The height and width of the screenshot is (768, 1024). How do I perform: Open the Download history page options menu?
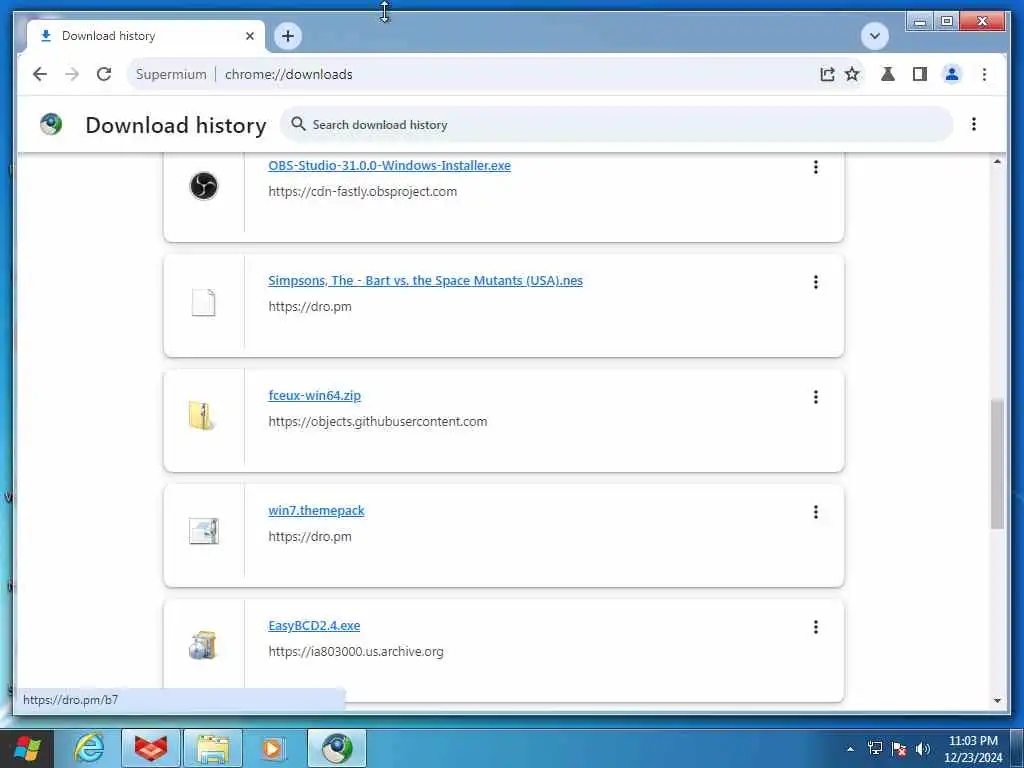click(974, 124)
